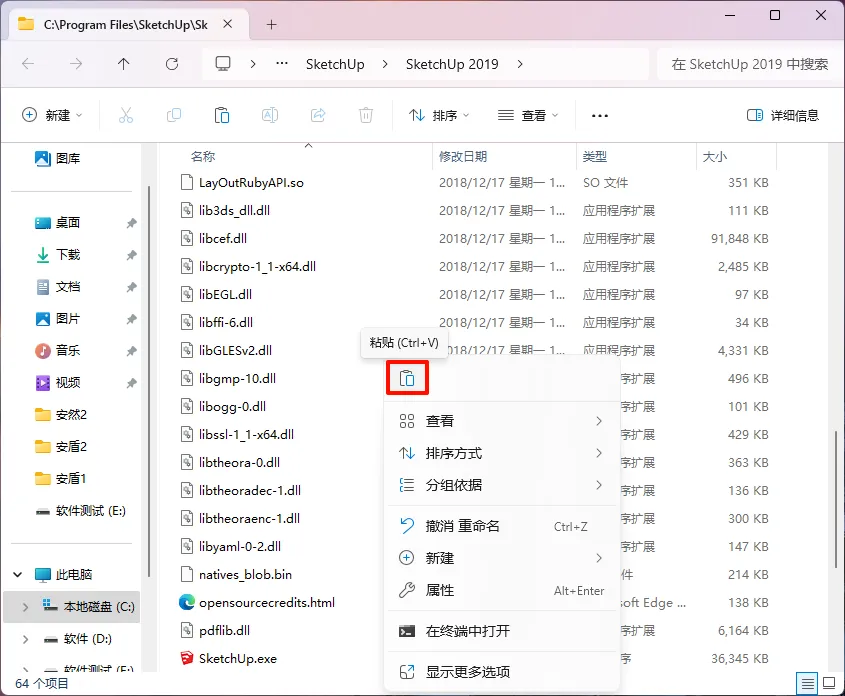Screen dimensions: 845x696
Task: Unpin Music via its pin icon
Action: (x=131, y=351)
